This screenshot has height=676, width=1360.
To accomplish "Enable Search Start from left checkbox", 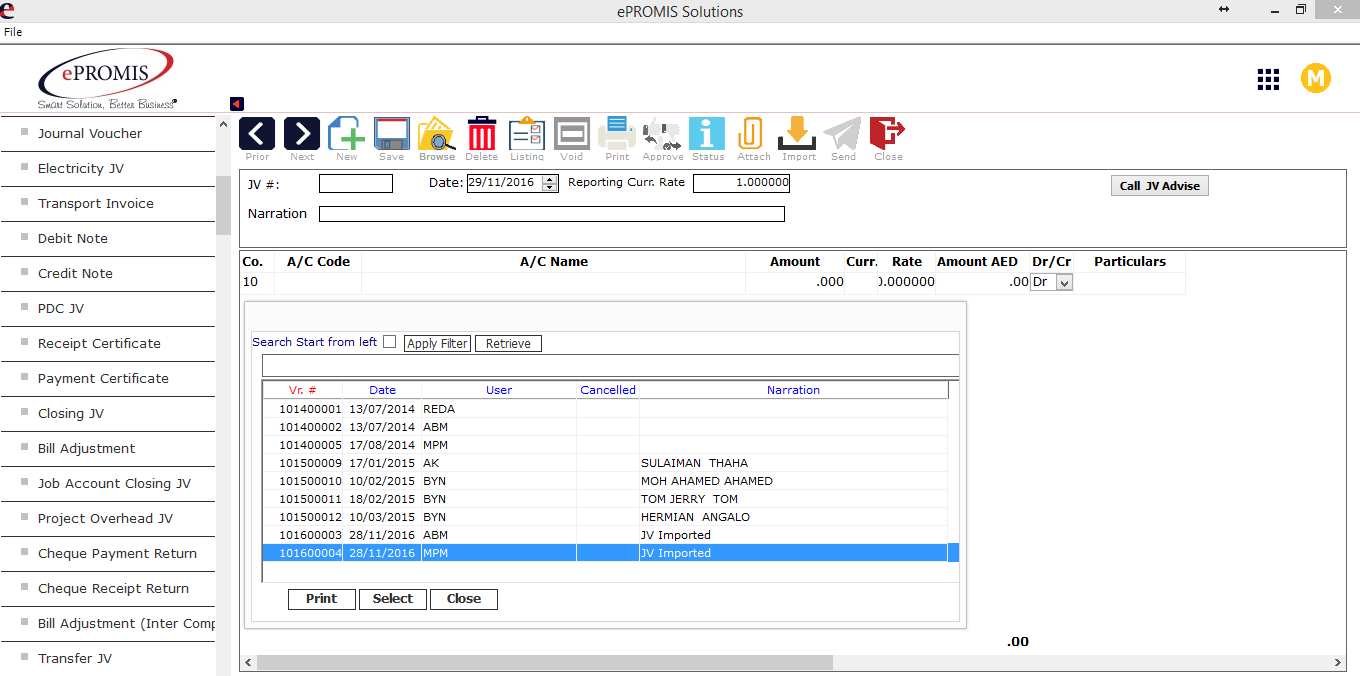I will (x=390, y=342).
